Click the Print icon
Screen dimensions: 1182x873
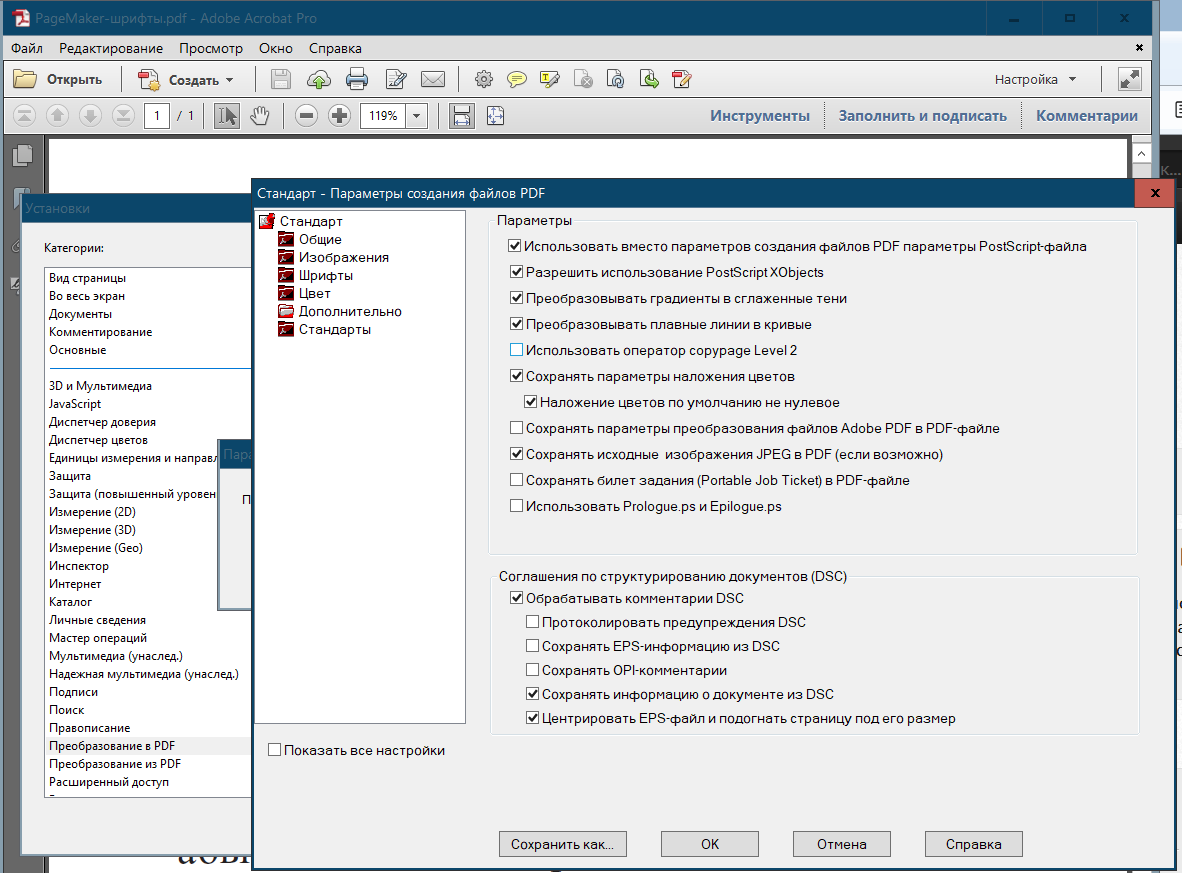(357, 79)
